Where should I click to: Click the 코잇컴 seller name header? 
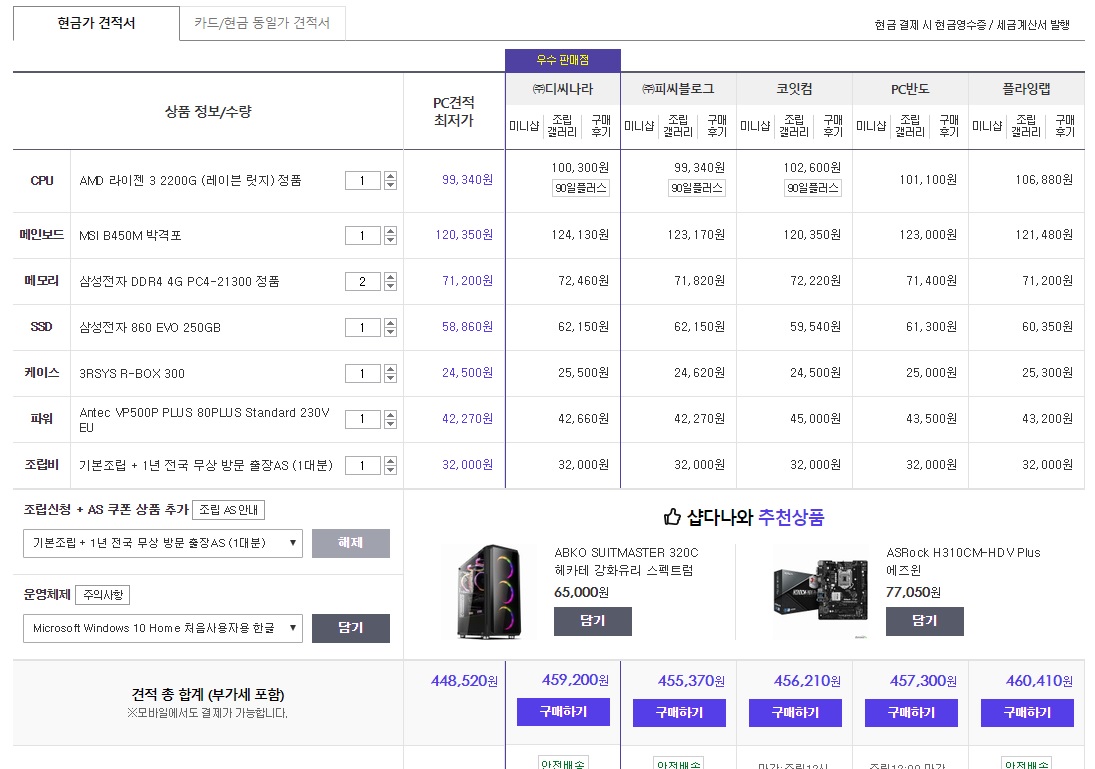(795, 89)
